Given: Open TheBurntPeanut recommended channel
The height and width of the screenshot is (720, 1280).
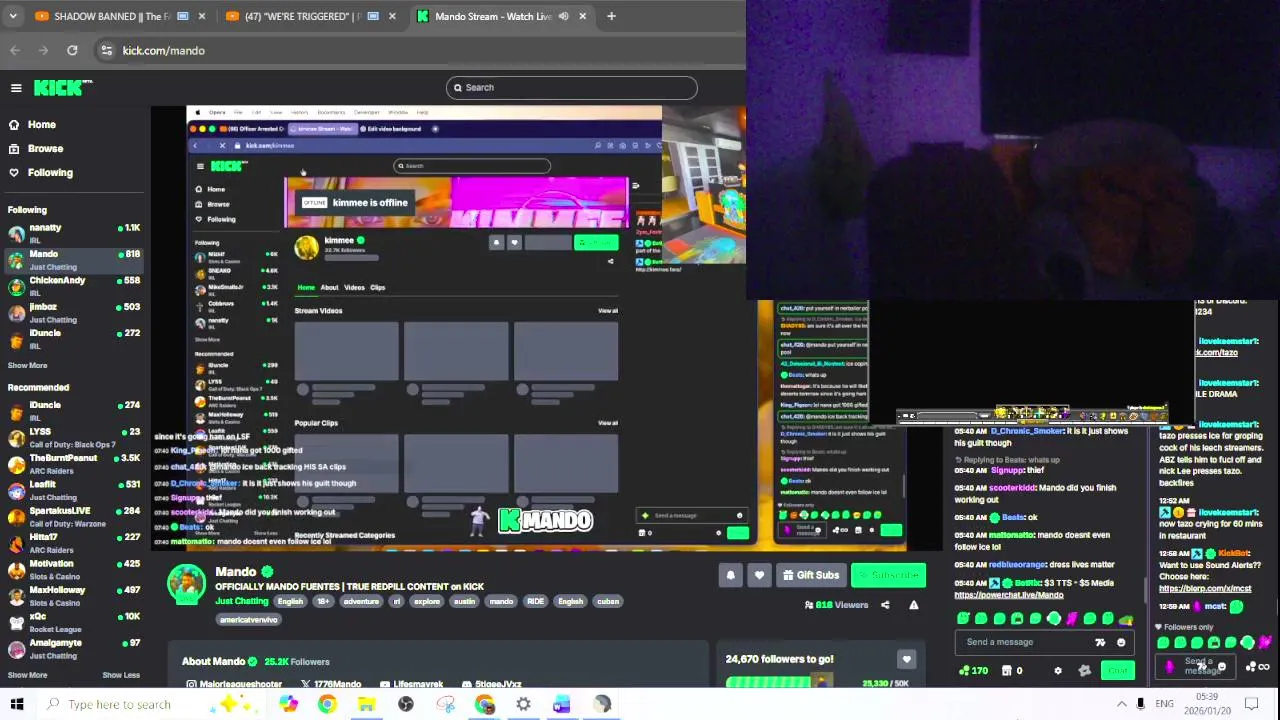Looking at the screenshot, I should pos(74,463).
